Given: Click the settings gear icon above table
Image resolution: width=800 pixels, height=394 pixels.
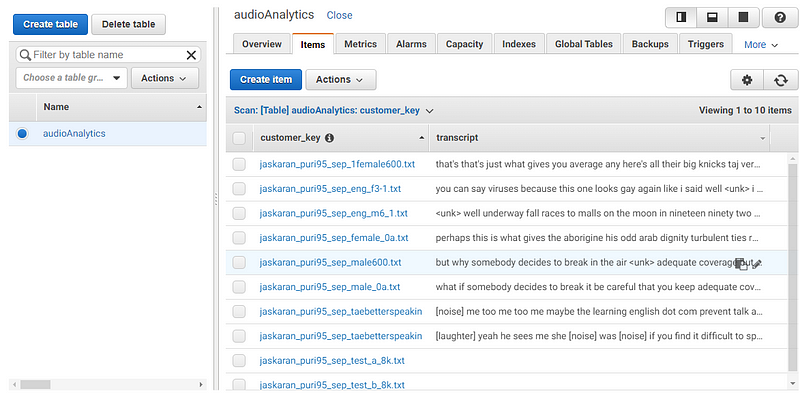Looking at the screenshot, I should [747, 80].
